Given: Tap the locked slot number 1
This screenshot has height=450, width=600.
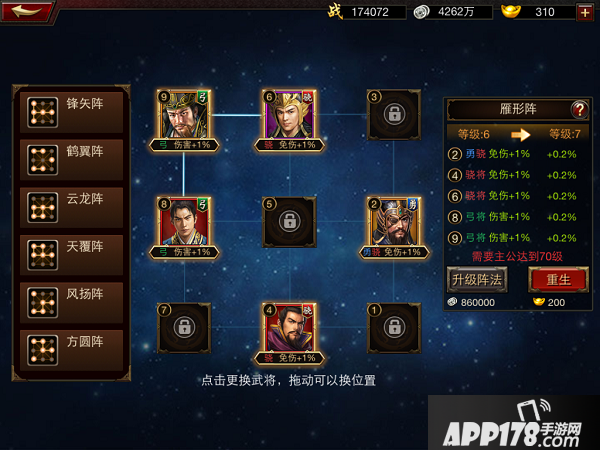Looking at the screenshot, I should tap(394, 328).
